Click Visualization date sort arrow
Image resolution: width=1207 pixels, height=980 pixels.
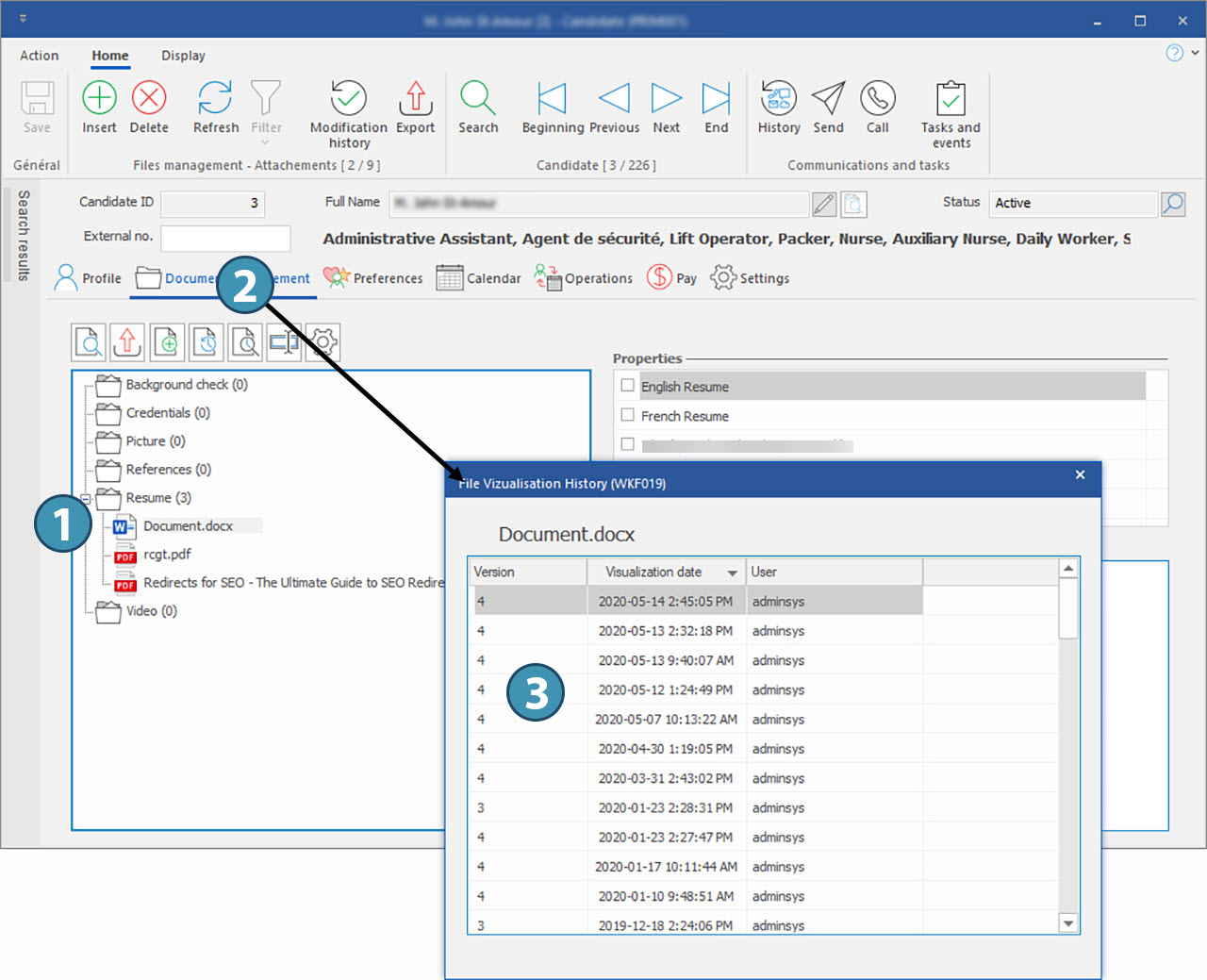[x=732, y=573]
